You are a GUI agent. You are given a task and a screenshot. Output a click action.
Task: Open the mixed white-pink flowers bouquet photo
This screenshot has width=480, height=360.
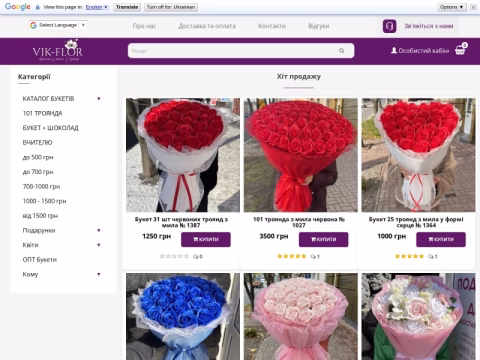coord(418,316)
